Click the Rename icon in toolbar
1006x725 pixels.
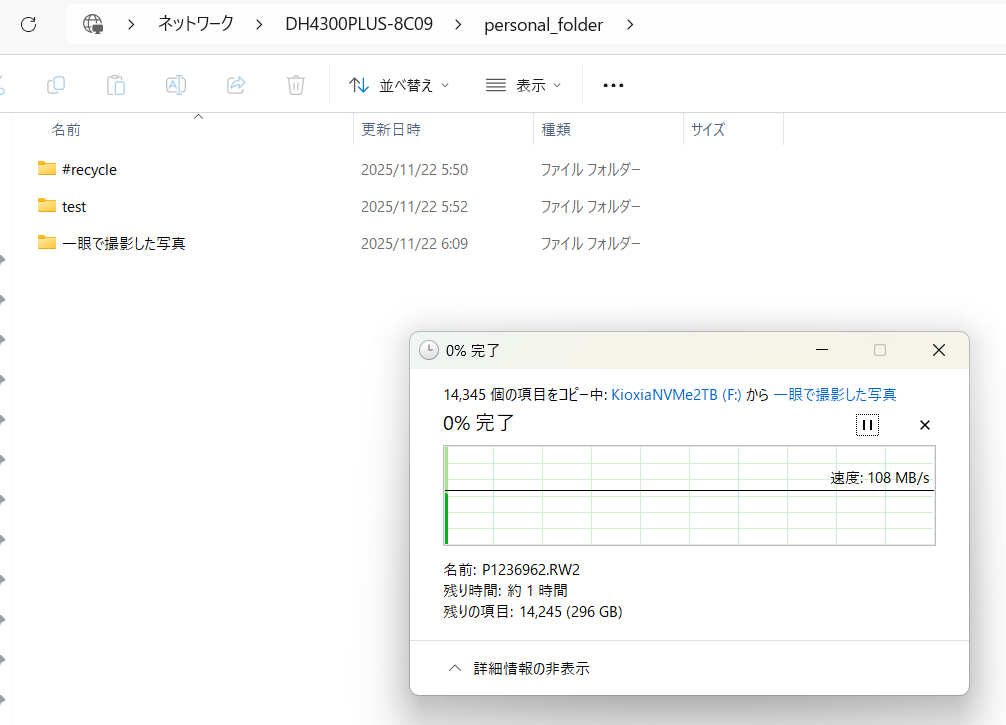click(176, 85)
